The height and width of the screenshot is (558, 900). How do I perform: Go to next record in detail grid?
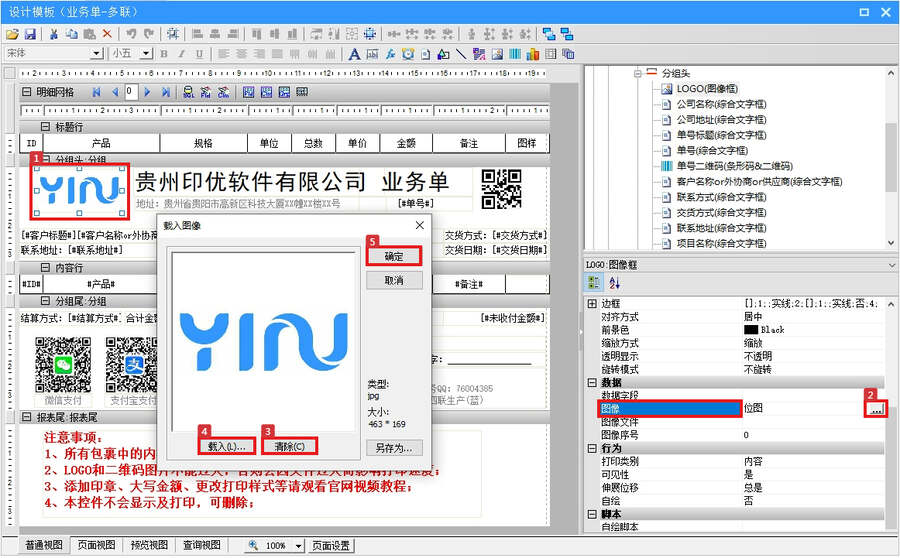point(148,92)
